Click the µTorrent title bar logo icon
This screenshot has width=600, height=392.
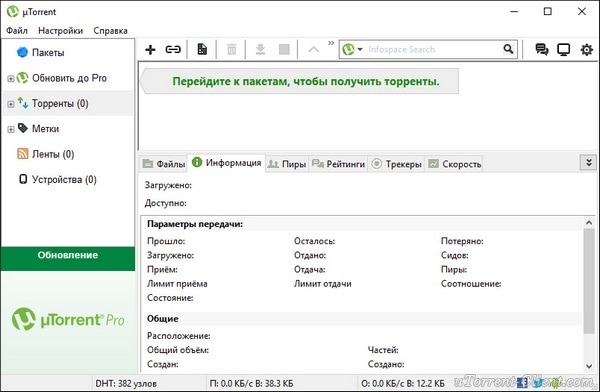[x=13, y=11]
